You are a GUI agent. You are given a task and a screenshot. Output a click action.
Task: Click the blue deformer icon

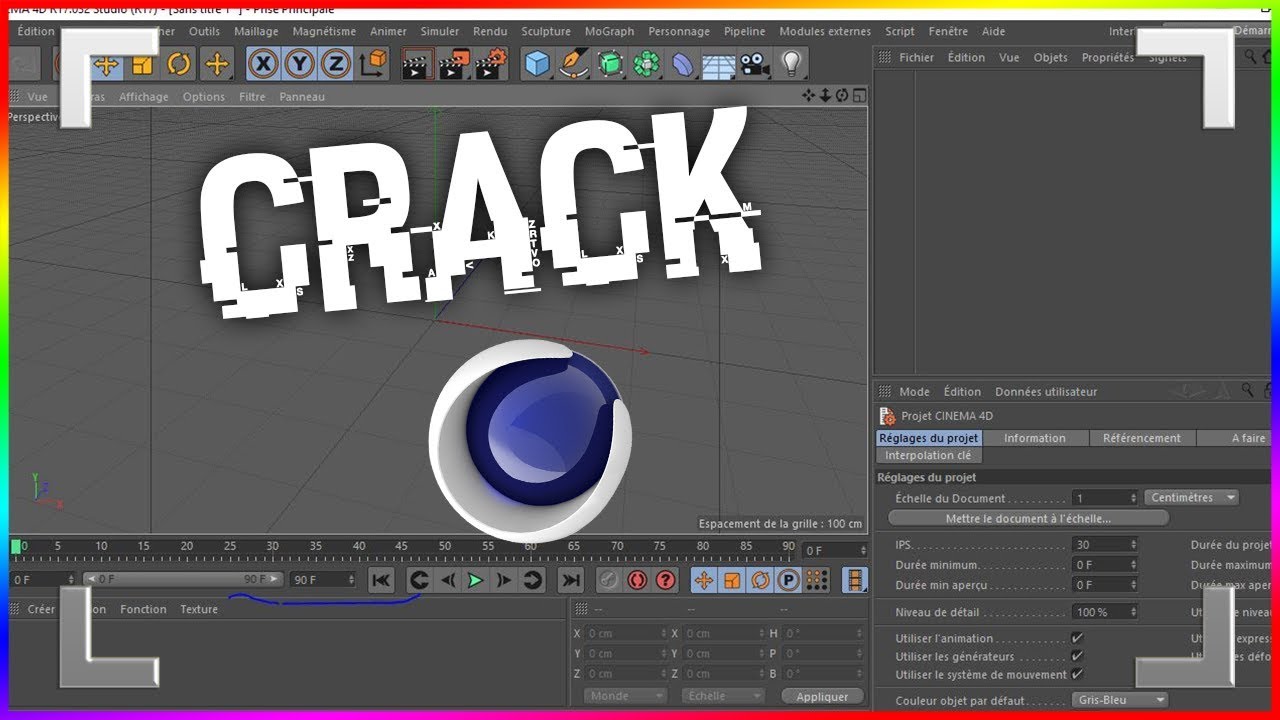[x=683, y=65]
